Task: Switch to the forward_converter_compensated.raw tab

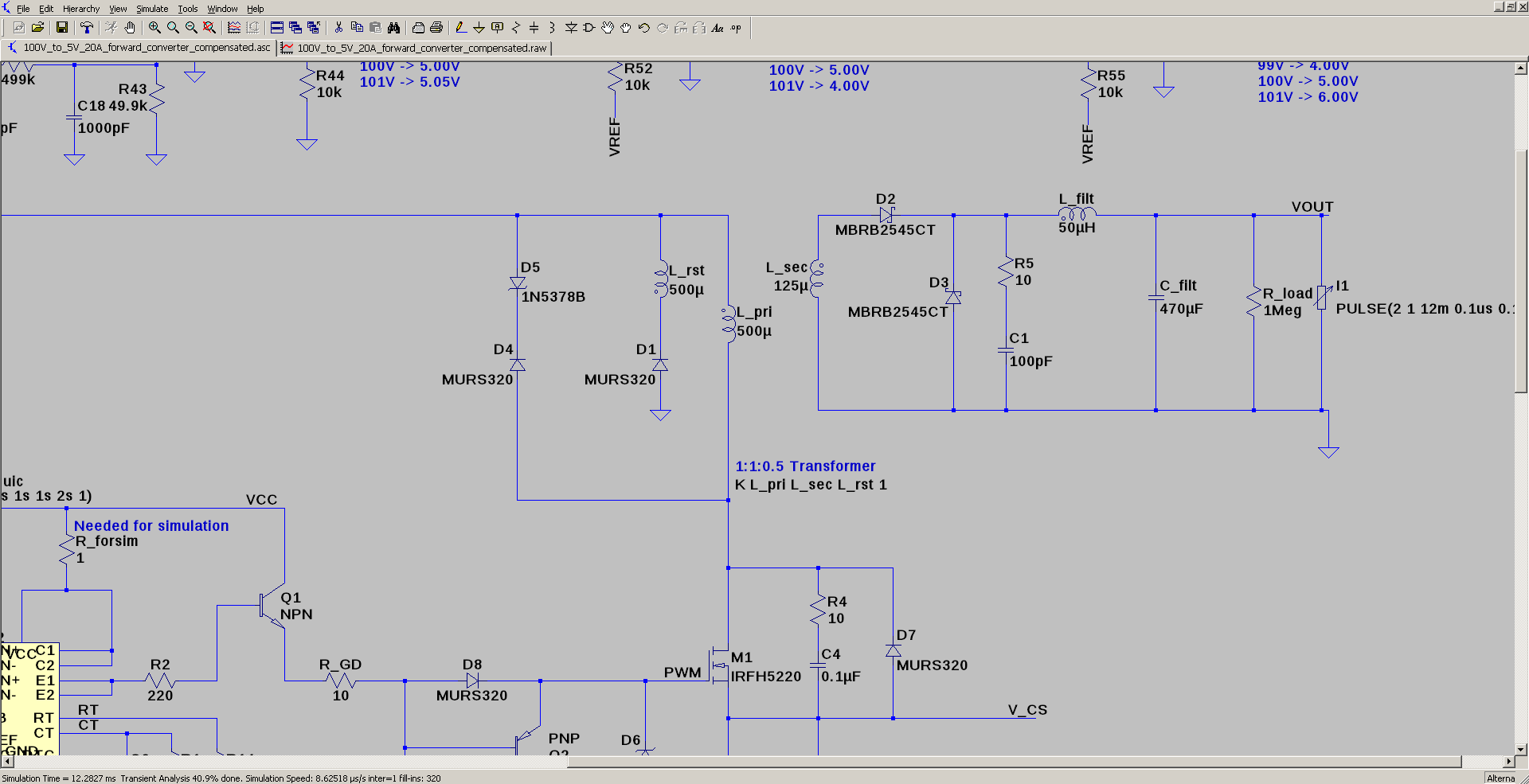Action: [x=415, y=48]
